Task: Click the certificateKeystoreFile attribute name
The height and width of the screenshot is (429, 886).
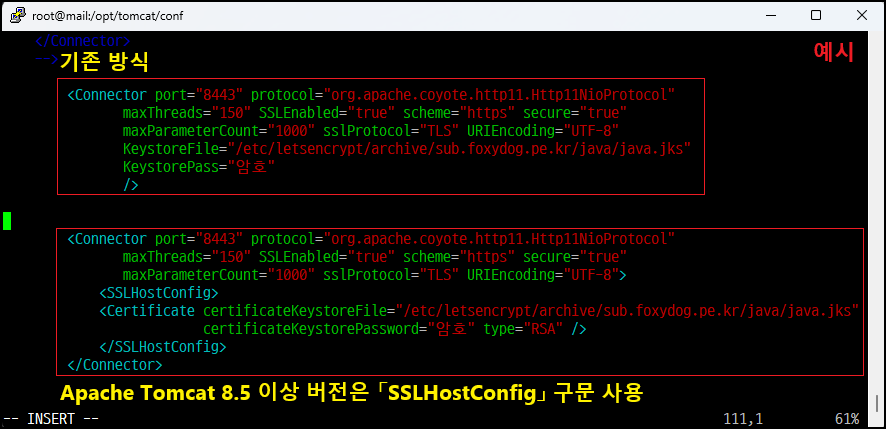Action: coord(296,310)
